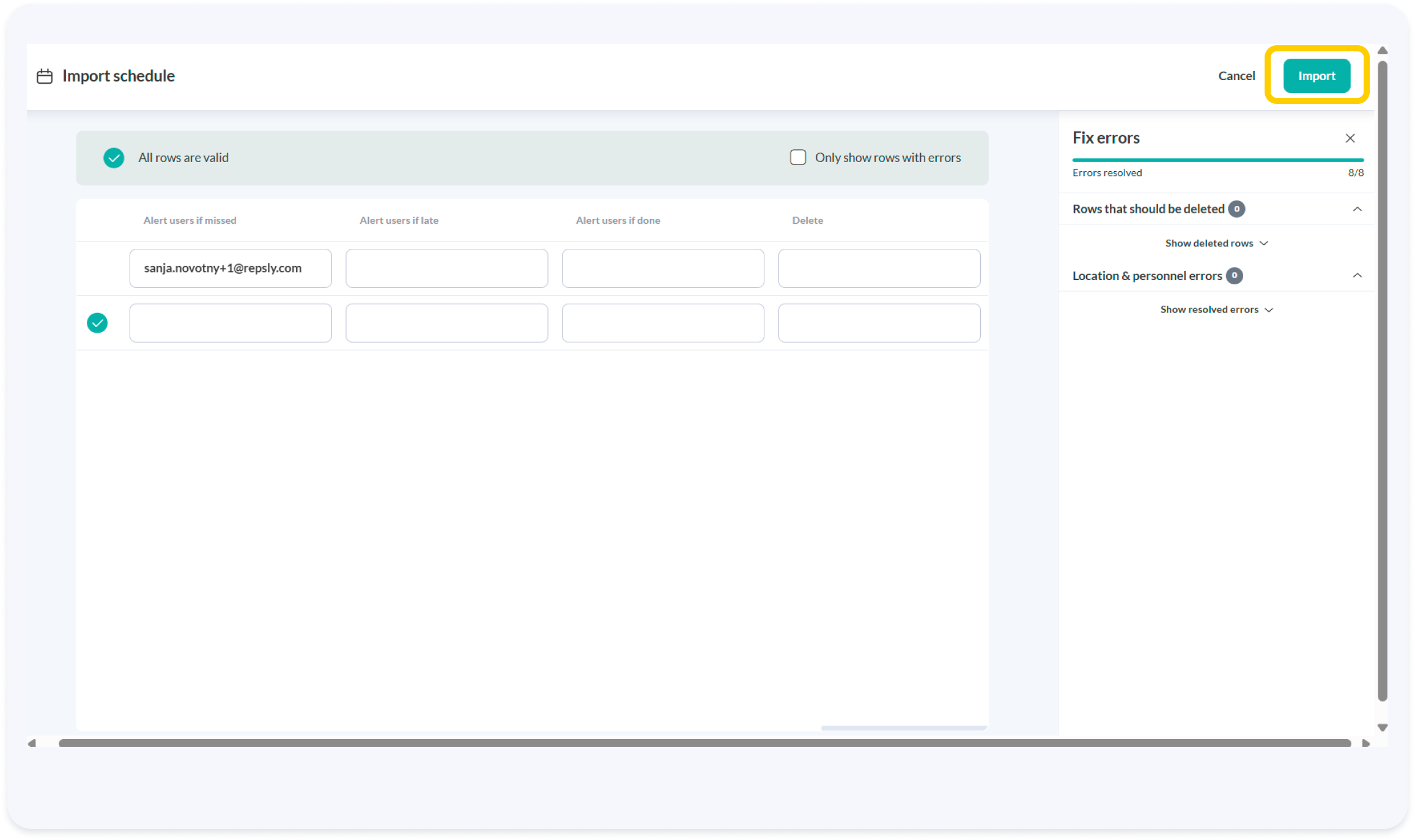
Task: Click the count badge on Location & personnel errors
Action: (1234, 276)
